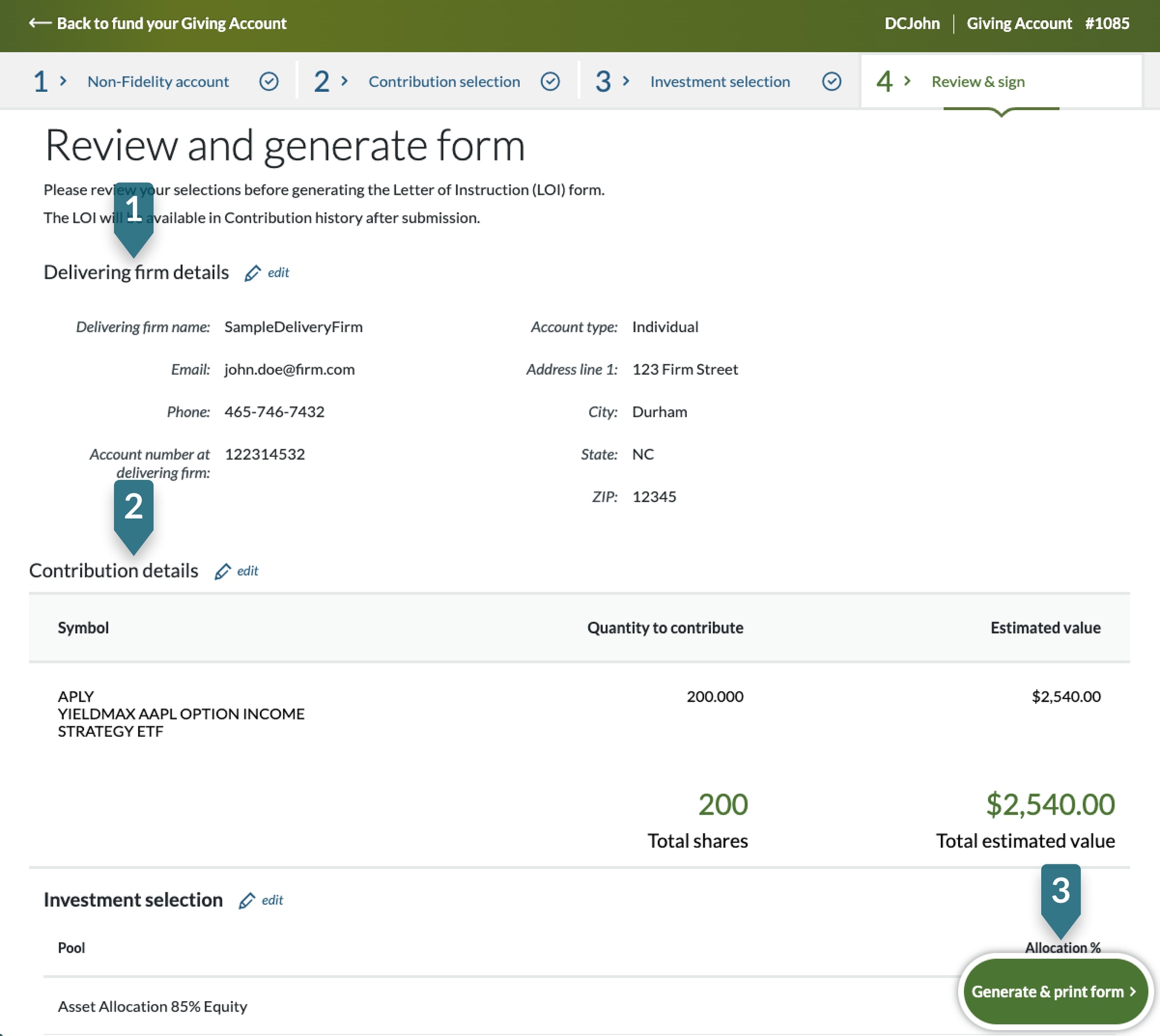Click chevron next to step number 4
Image resolution: width=1160 pixels, height=1036 pixels.
pyautogui.click(x=907, y=81)
